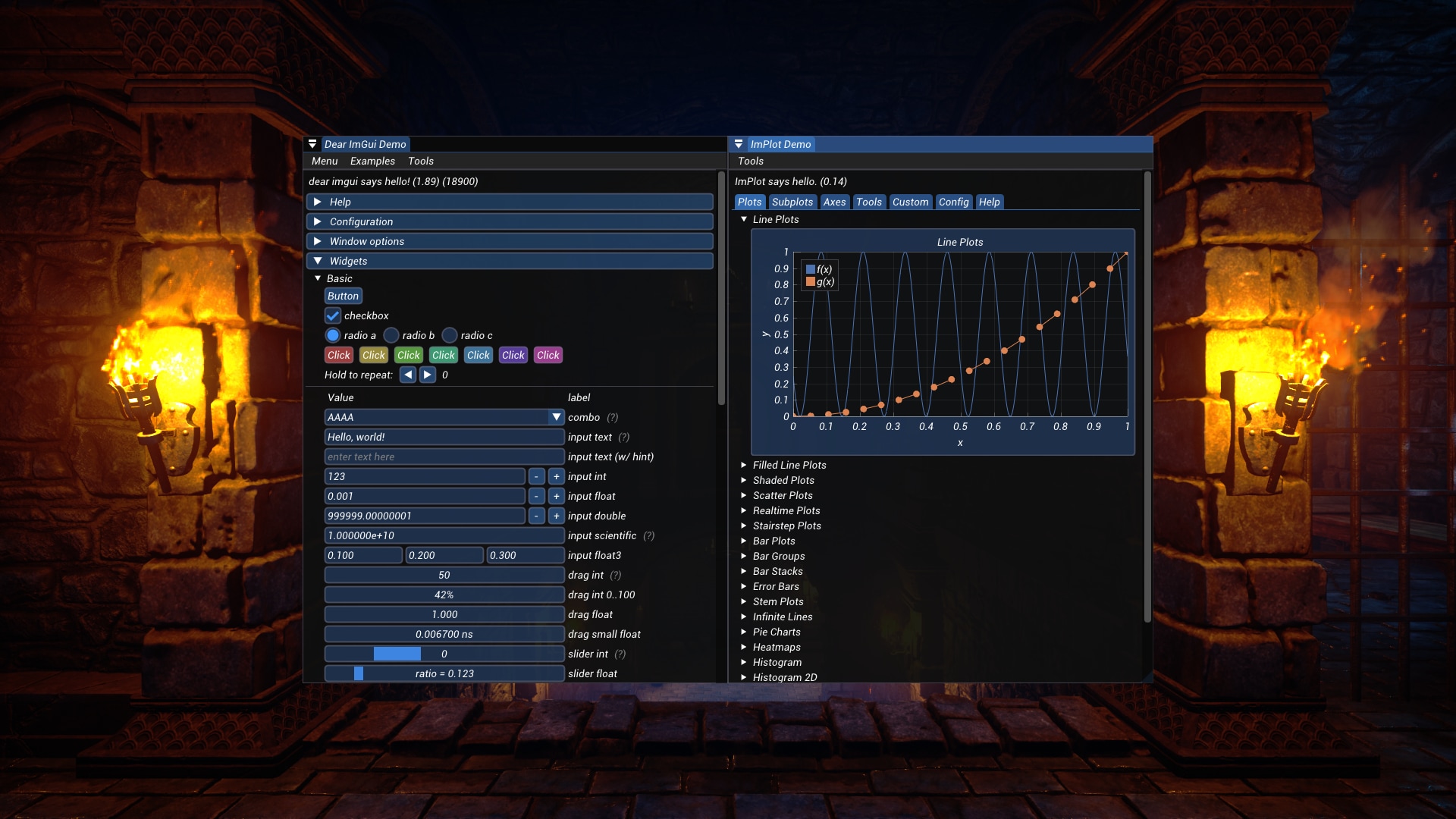The width and height of the screenshot is (1456, 819).
Task: Collapse the Dear ImGui Demo window using its triangle icon
Action: click(314, 143)
